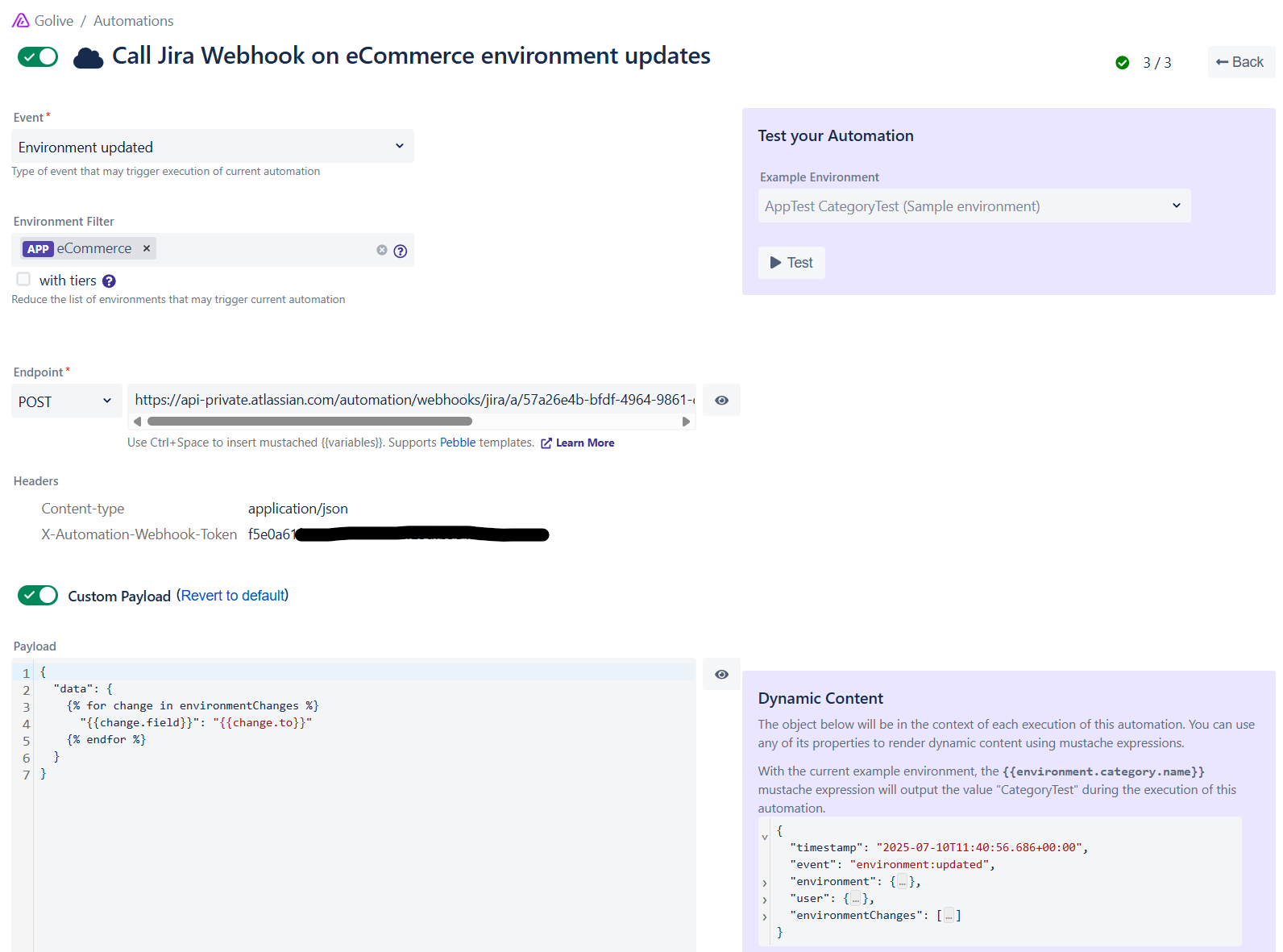Image resolution: width=1283 pixels, height=952 pixels.
Task: Disable the automation with the top toggle
Action: pyautogui.click(x=38, y=56)
